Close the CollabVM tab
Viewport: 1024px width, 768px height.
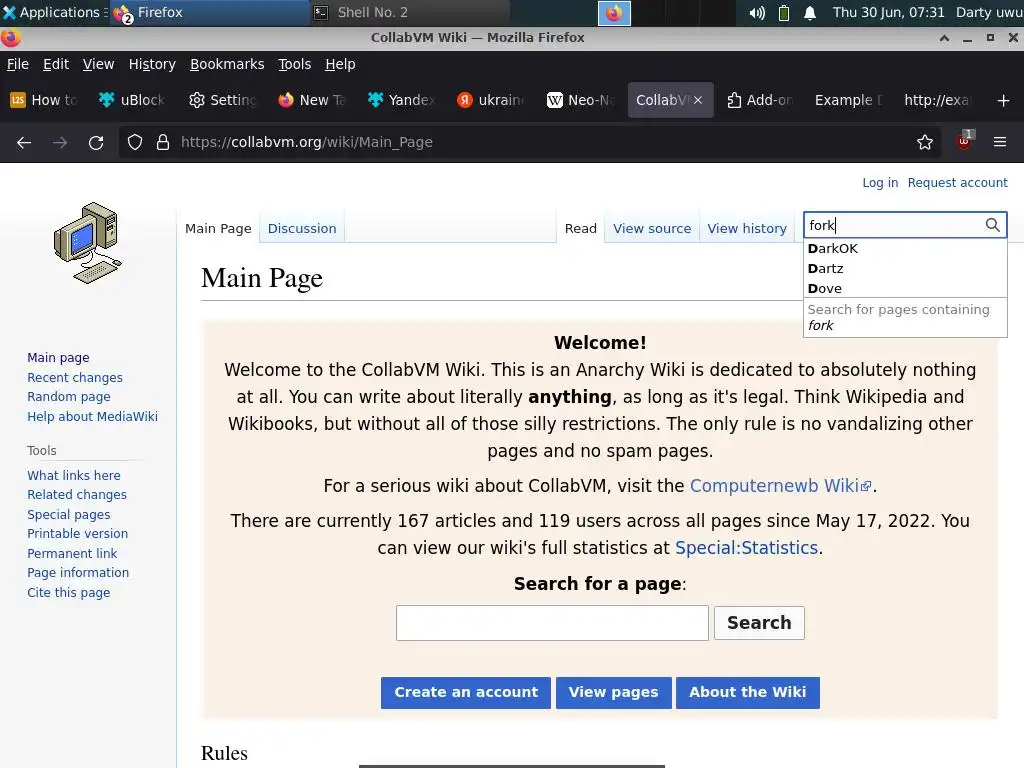pos(698,100)
